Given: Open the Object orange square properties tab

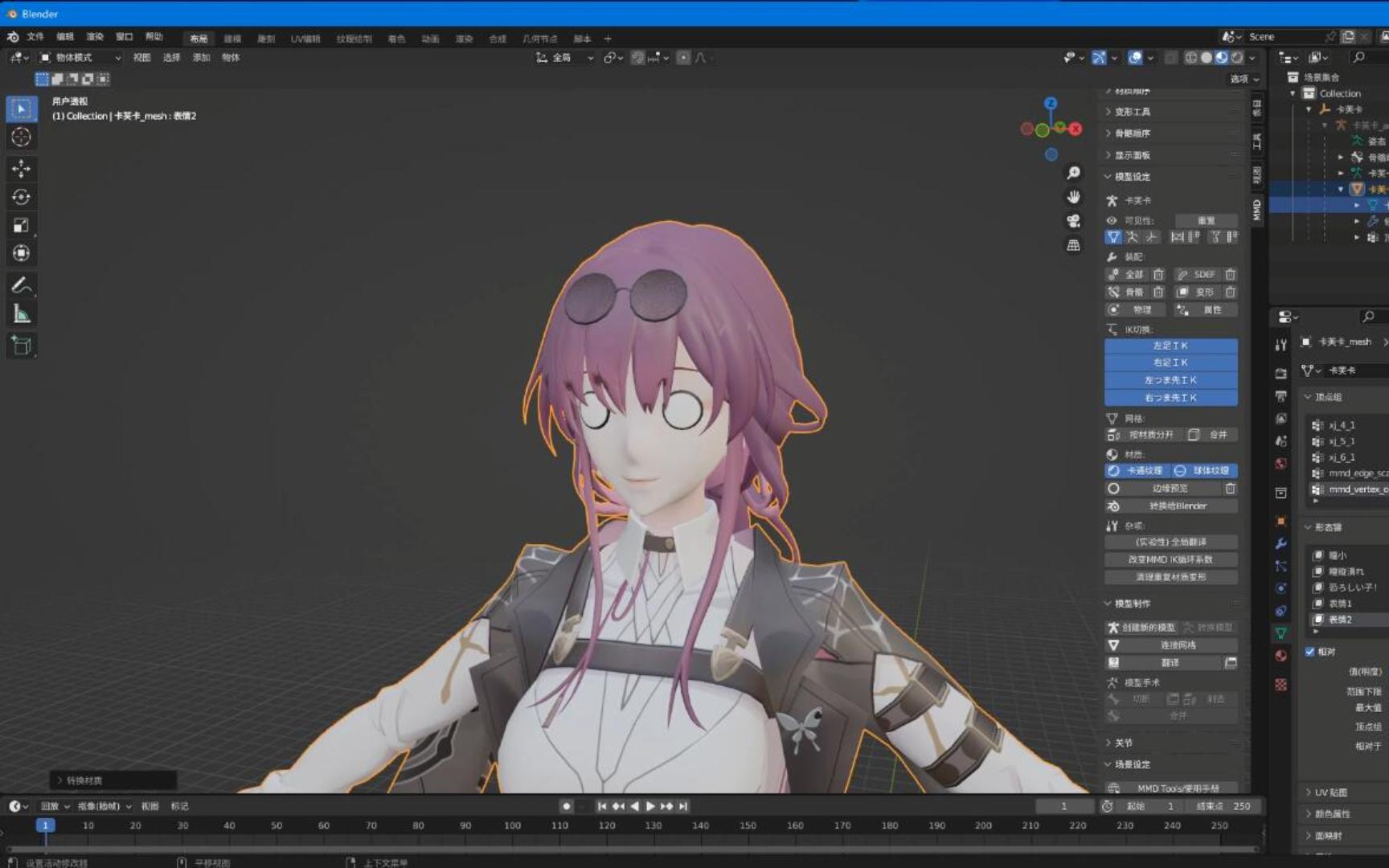Looking at the screenshot, I should coord(1280,521).
